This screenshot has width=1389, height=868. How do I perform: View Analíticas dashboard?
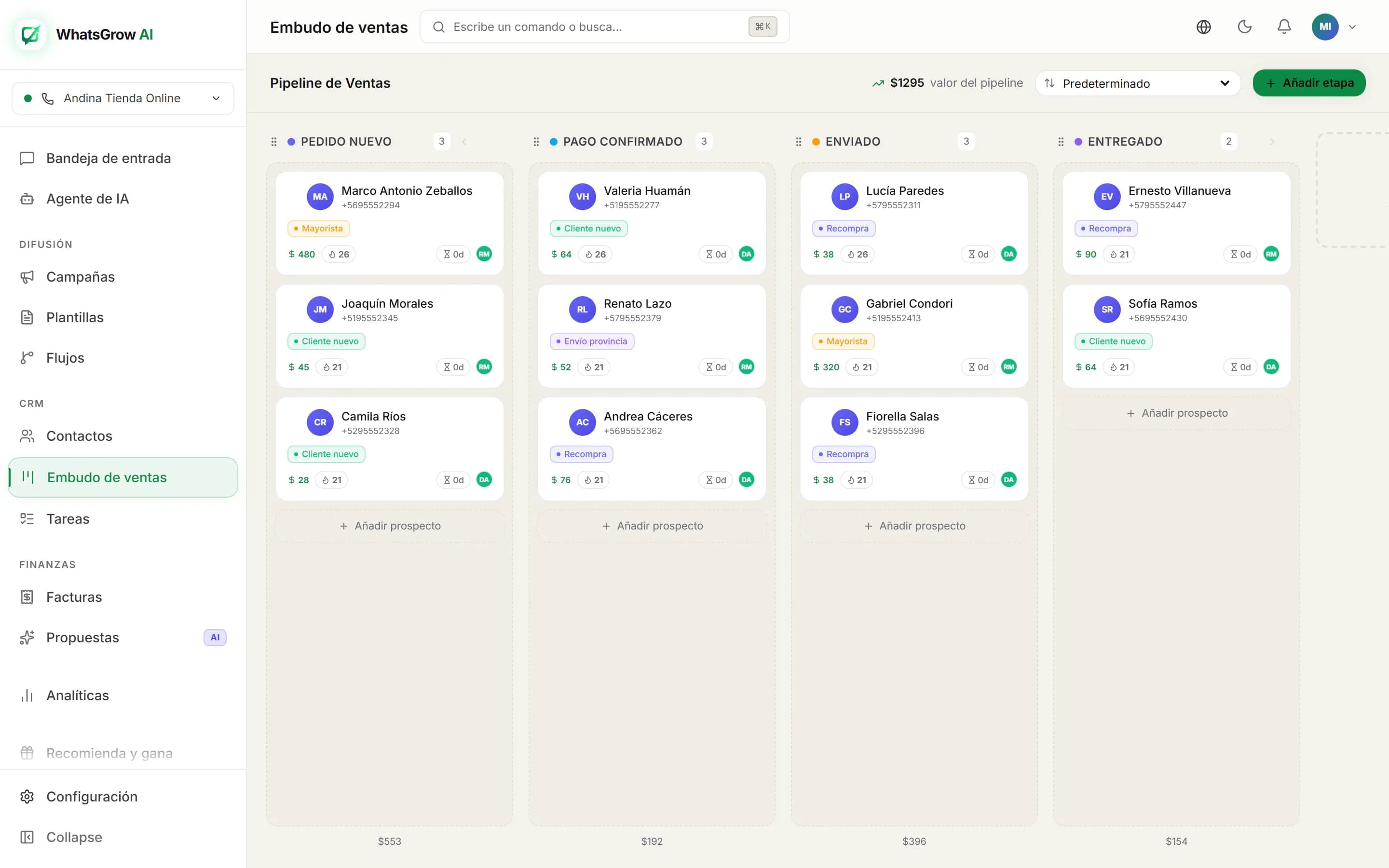click(123, 696)
